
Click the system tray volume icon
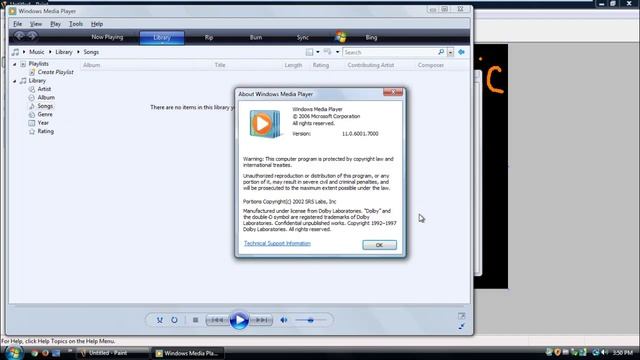tap(604, 352)
